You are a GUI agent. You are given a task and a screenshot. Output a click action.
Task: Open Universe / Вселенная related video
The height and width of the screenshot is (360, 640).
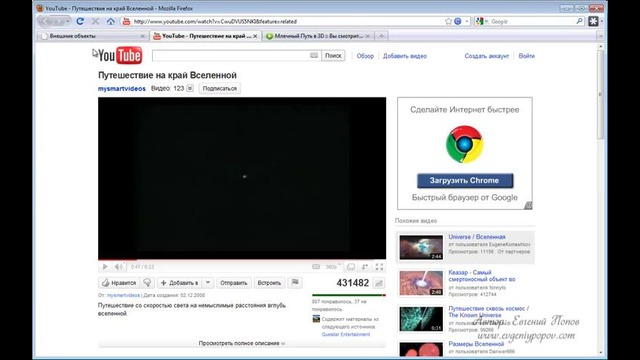(477, 237)
